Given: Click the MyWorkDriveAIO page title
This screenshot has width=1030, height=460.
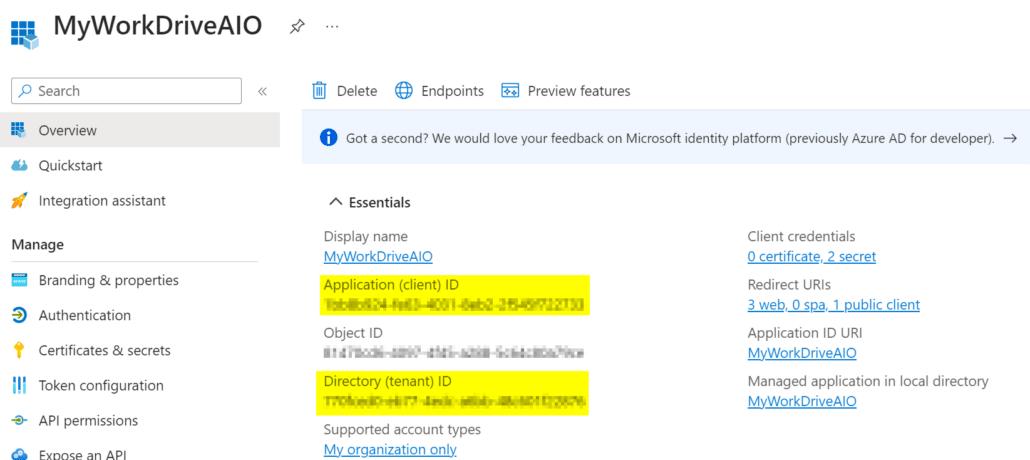Looking at the screenshot, I should (158, 26).
